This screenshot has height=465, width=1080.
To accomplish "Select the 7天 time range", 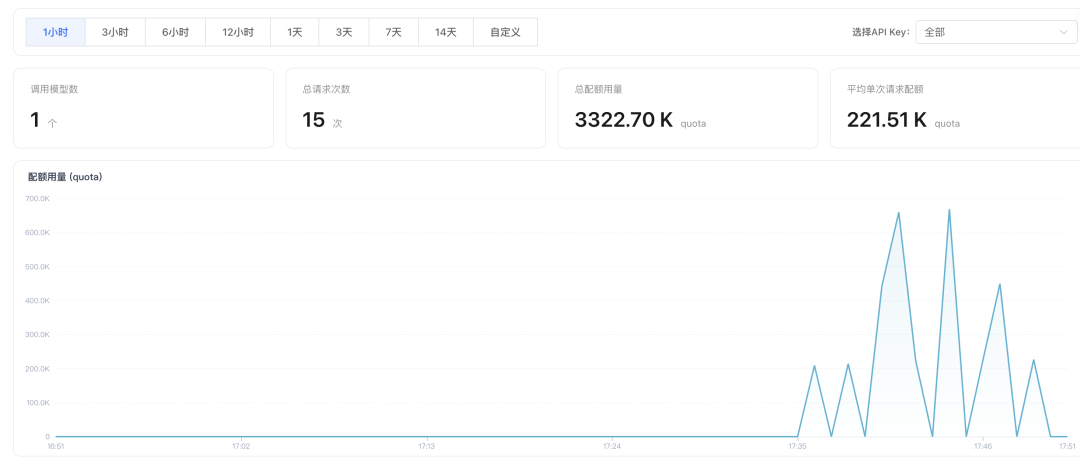I will click(393, 32).
